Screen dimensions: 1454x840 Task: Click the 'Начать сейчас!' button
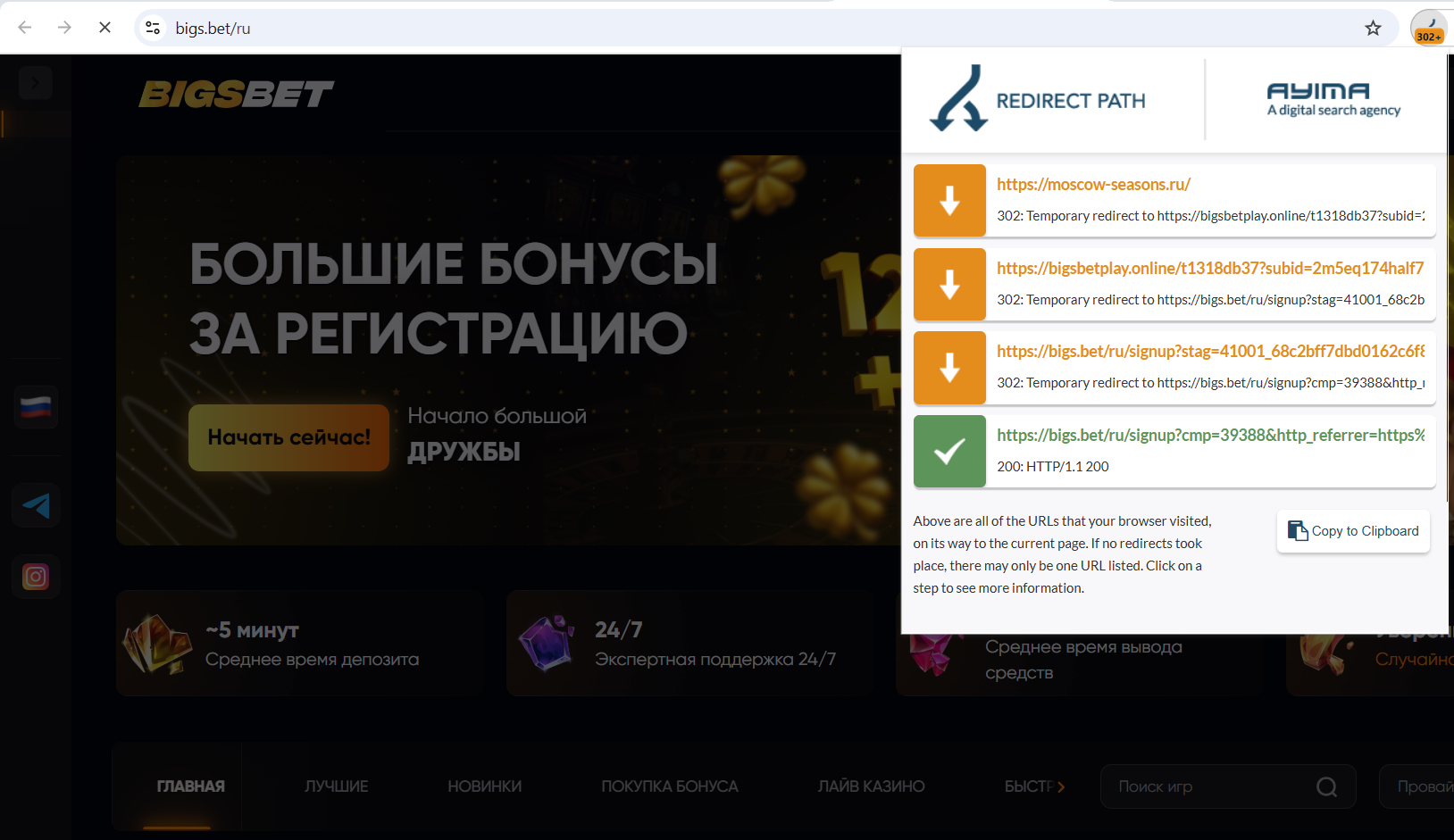pyautogui.click(x=288, y=437)
